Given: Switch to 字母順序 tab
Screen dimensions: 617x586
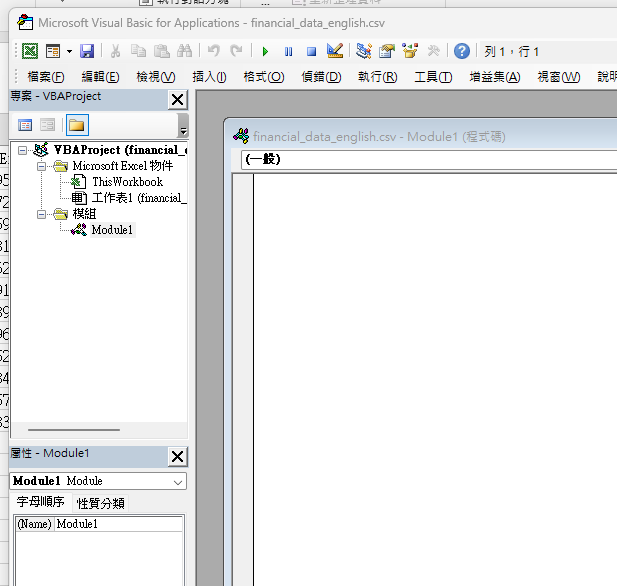Looking at the screenshot, I should [41, 502].
